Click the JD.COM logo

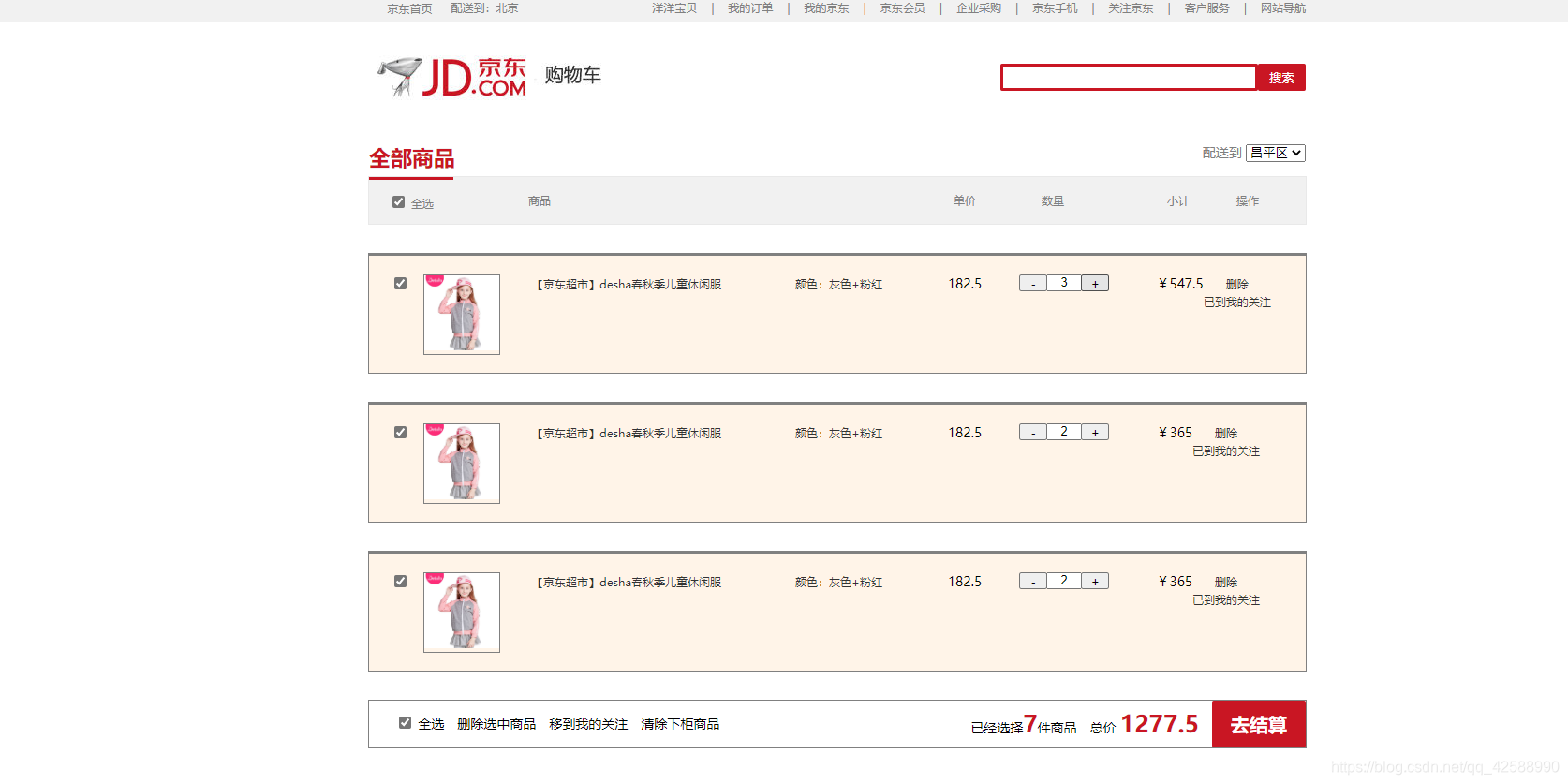point(451,77)
